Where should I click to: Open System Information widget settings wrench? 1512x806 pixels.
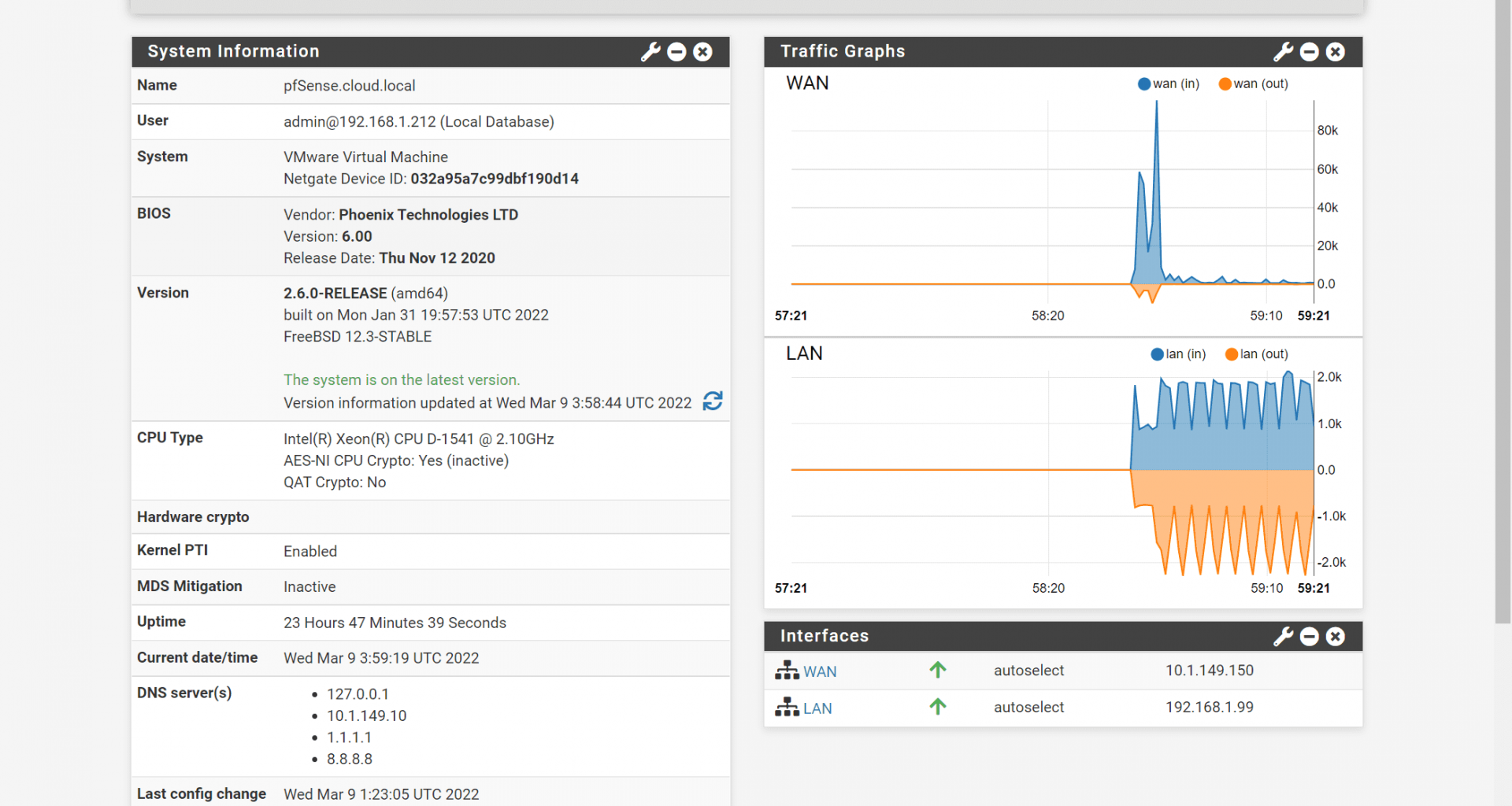(x=650, y=52)
